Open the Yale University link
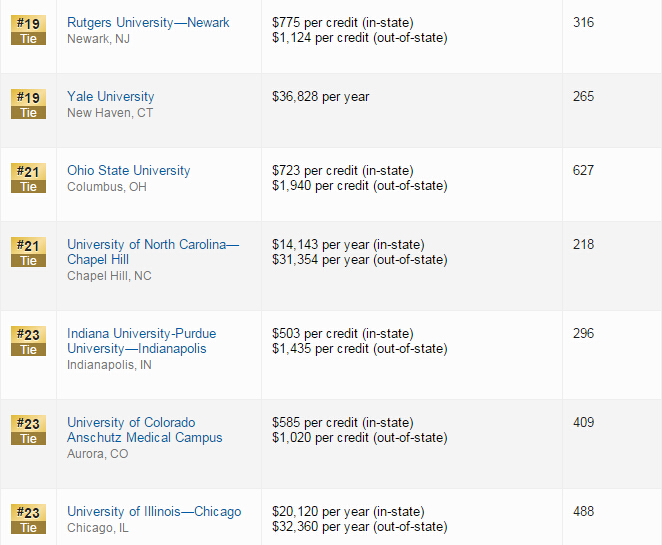The height and width of the screenshot is (545, 662). 111,97
